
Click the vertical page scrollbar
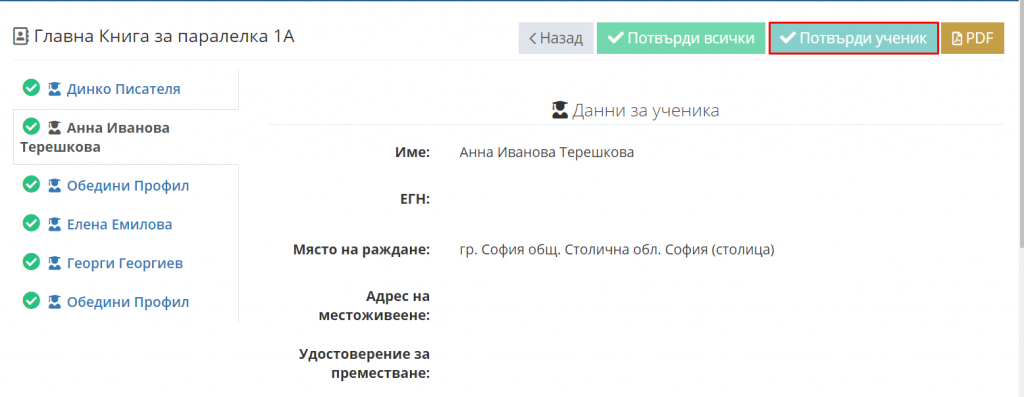[1021, 124]
